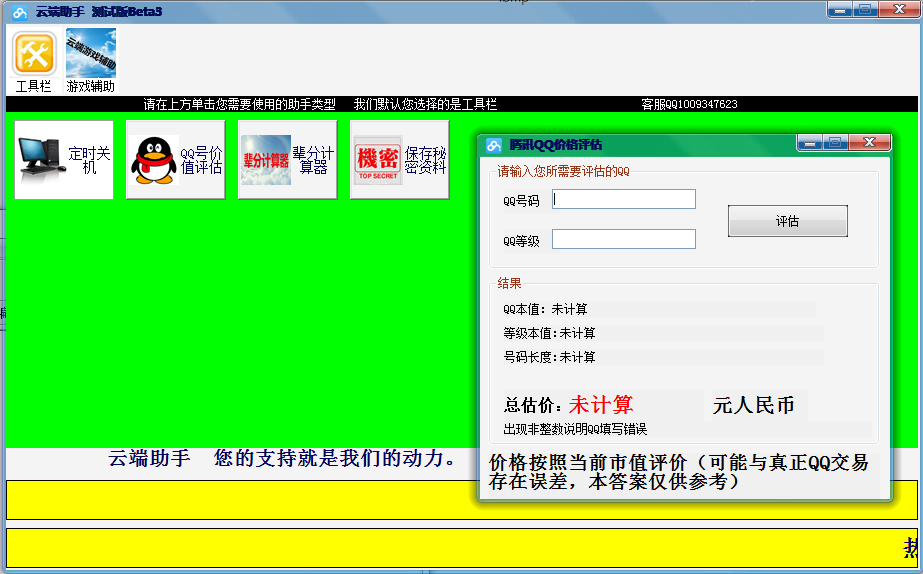Click the 元人民币 currency label
Viewport: 923px width, 574px height.
pos(753,405)
